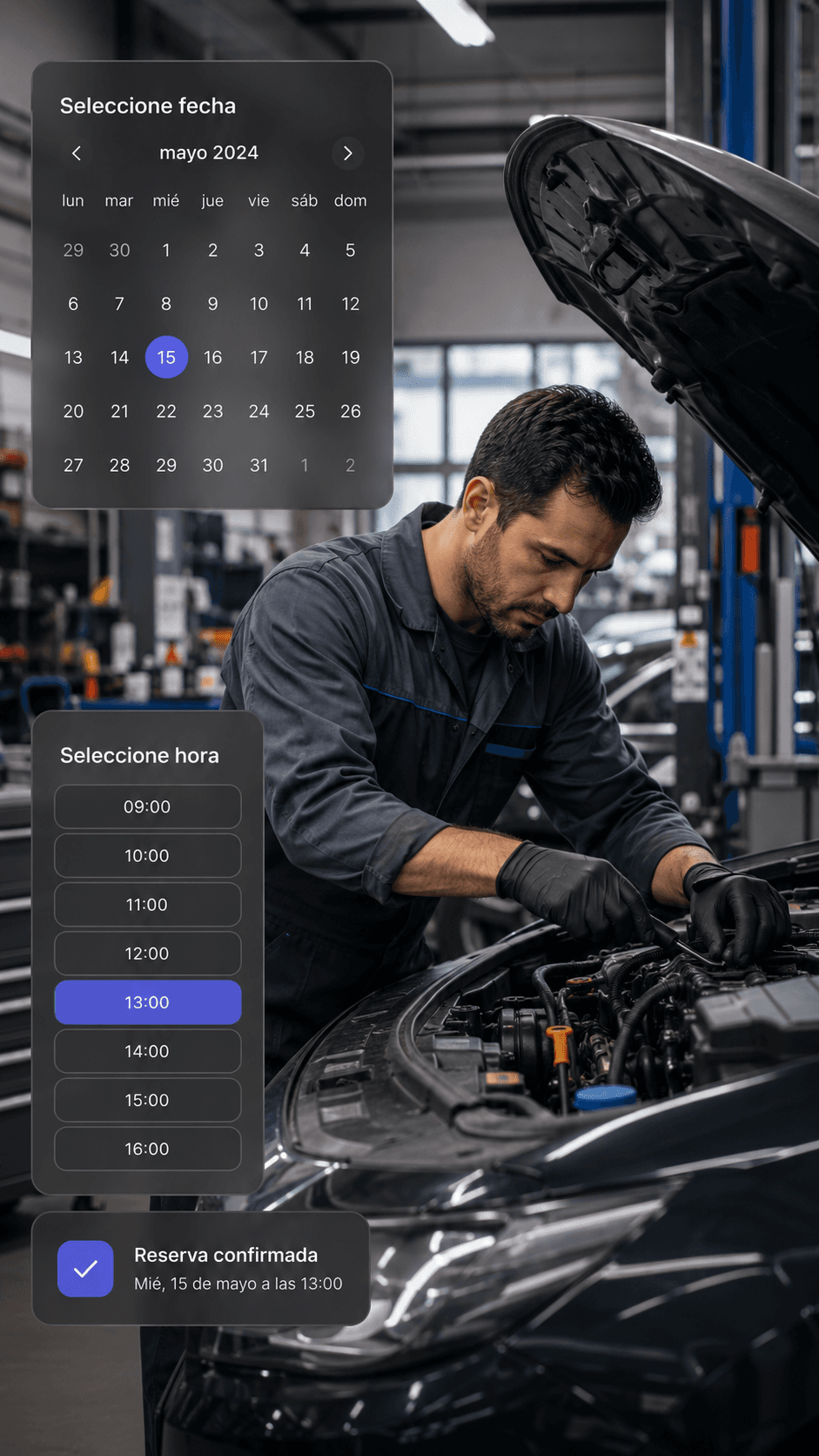This screenshot has height=1456, width=819.
Task: Pick the 12:00 time slot
Action: click(148, 954)
